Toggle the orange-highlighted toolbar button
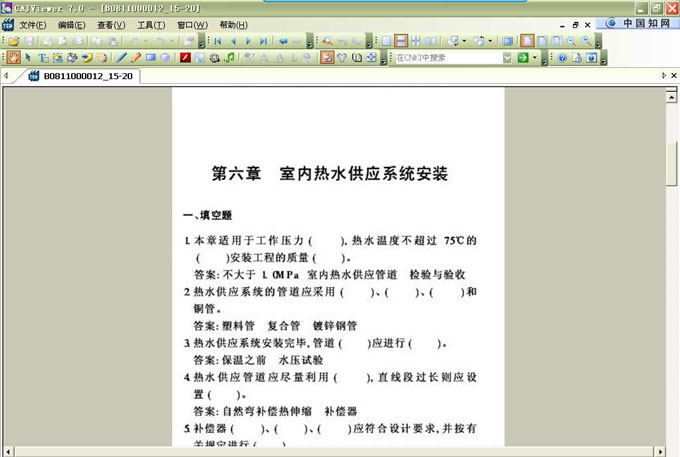 pos(327,58)
